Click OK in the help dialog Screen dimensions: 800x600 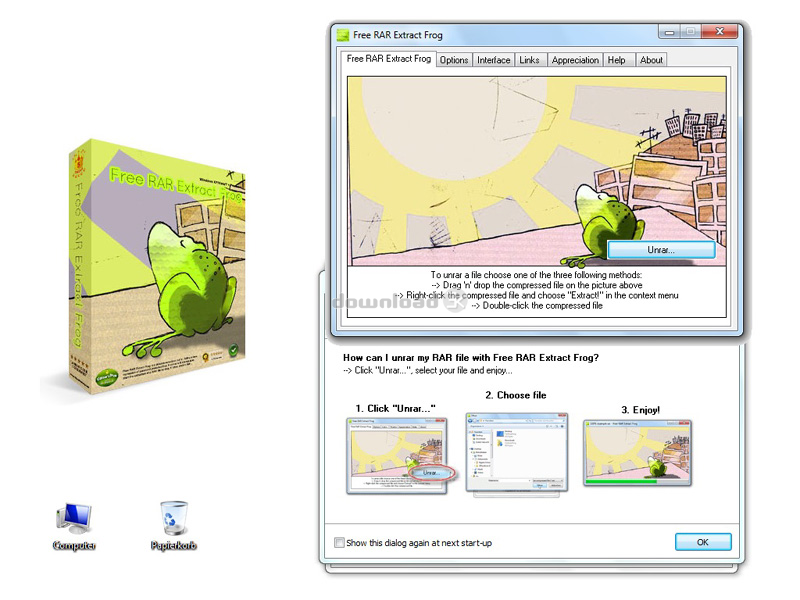[x=703, y=542]
